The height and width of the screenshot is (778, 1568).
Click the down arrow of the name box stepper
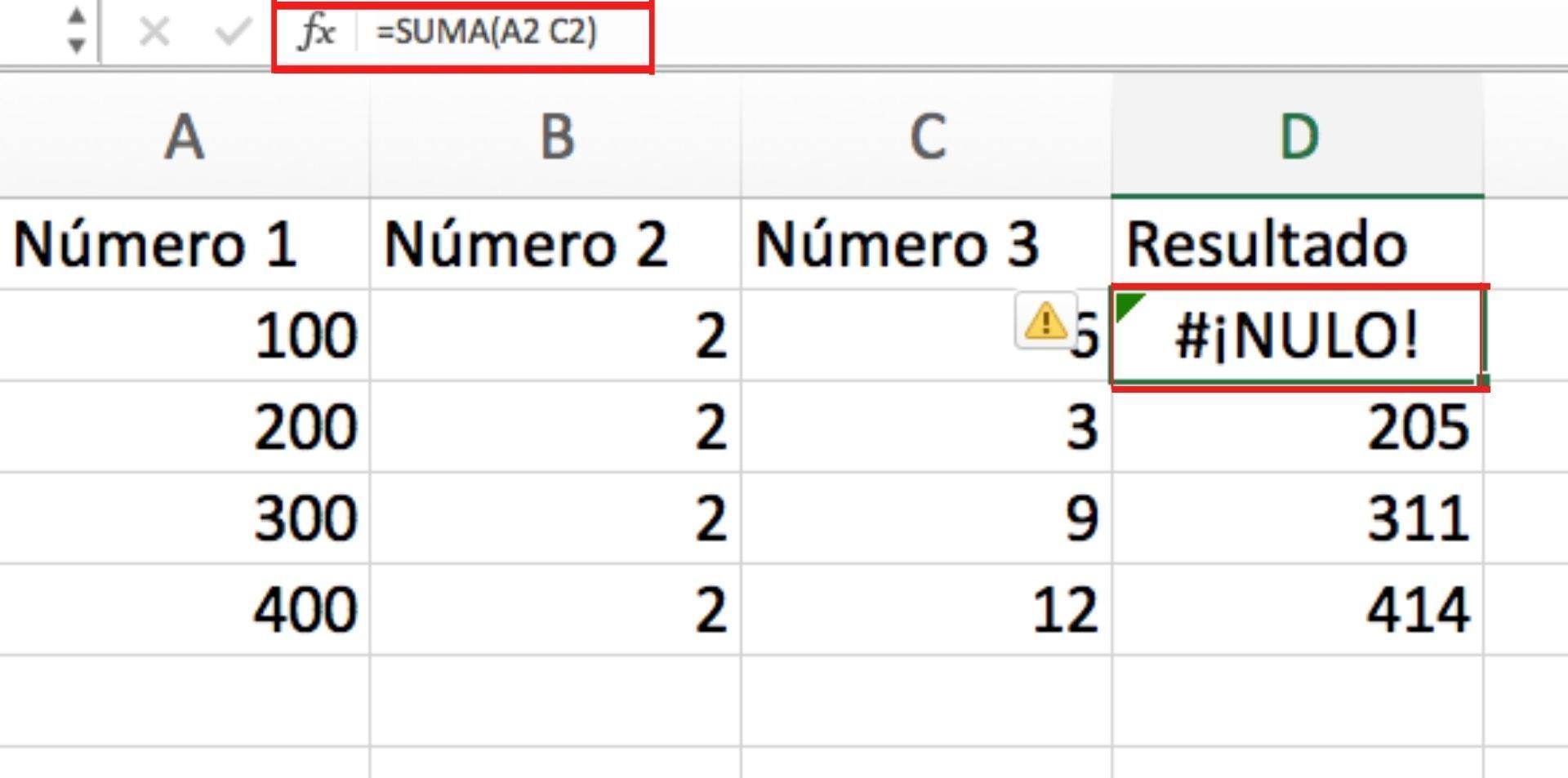pos(77,46)
